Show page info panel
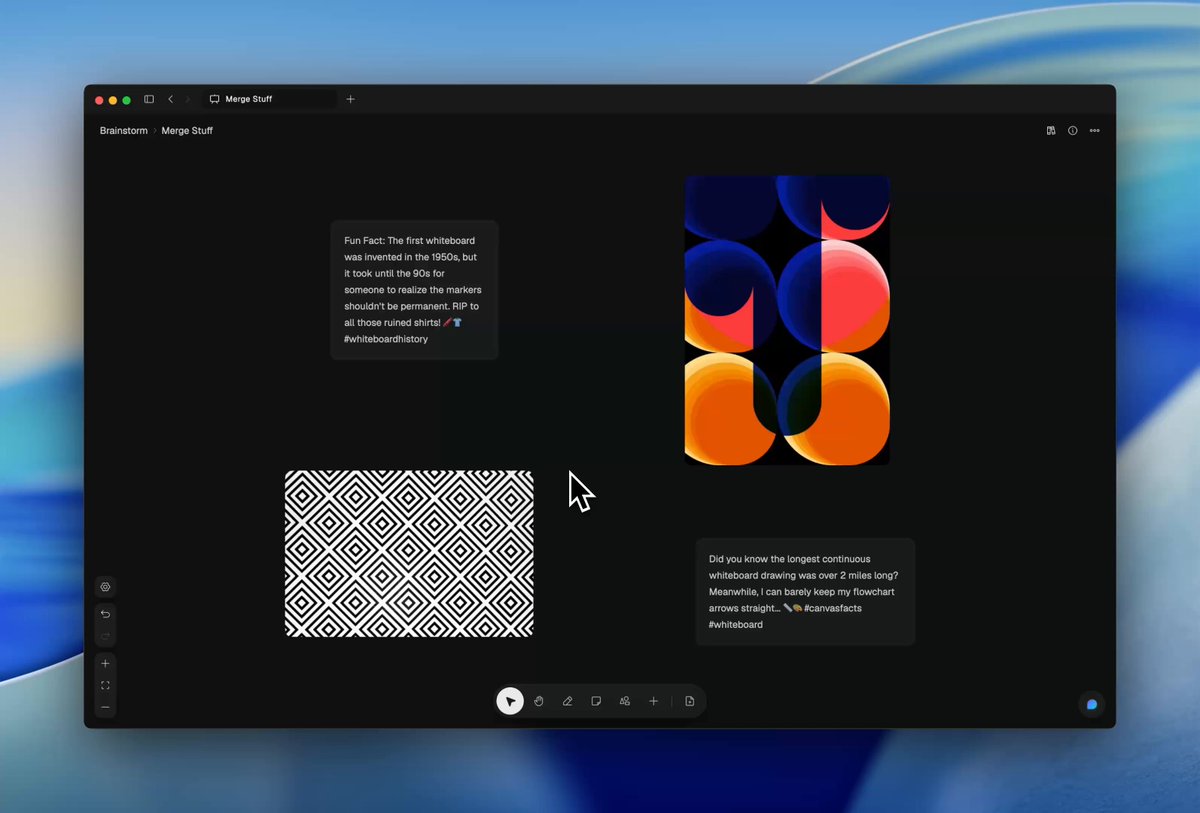Image resolution: width=1200 pixels, height=813 pixels. (x=1073, y=130)
